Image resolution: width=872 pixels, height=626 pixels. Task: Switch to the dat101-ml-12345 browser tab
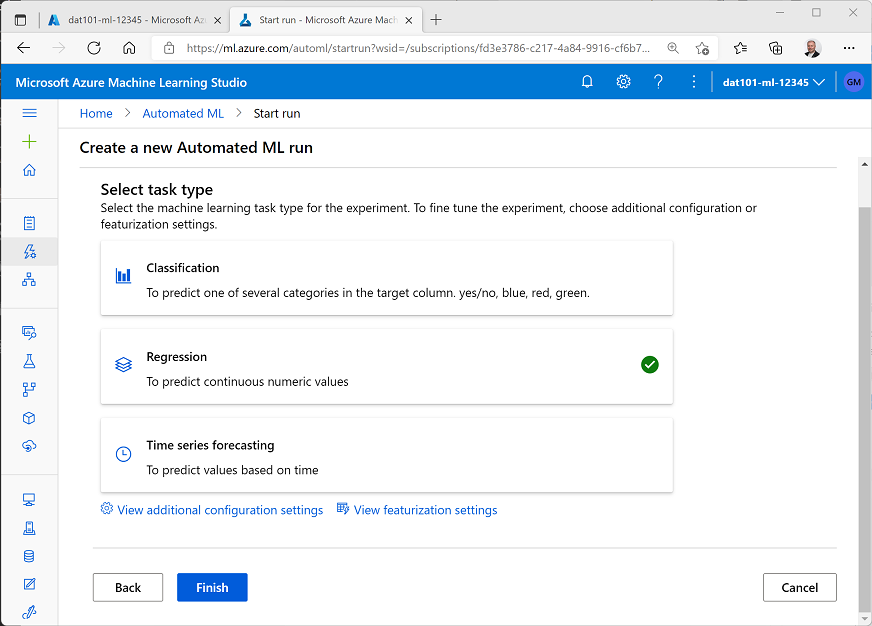(130, 20)
